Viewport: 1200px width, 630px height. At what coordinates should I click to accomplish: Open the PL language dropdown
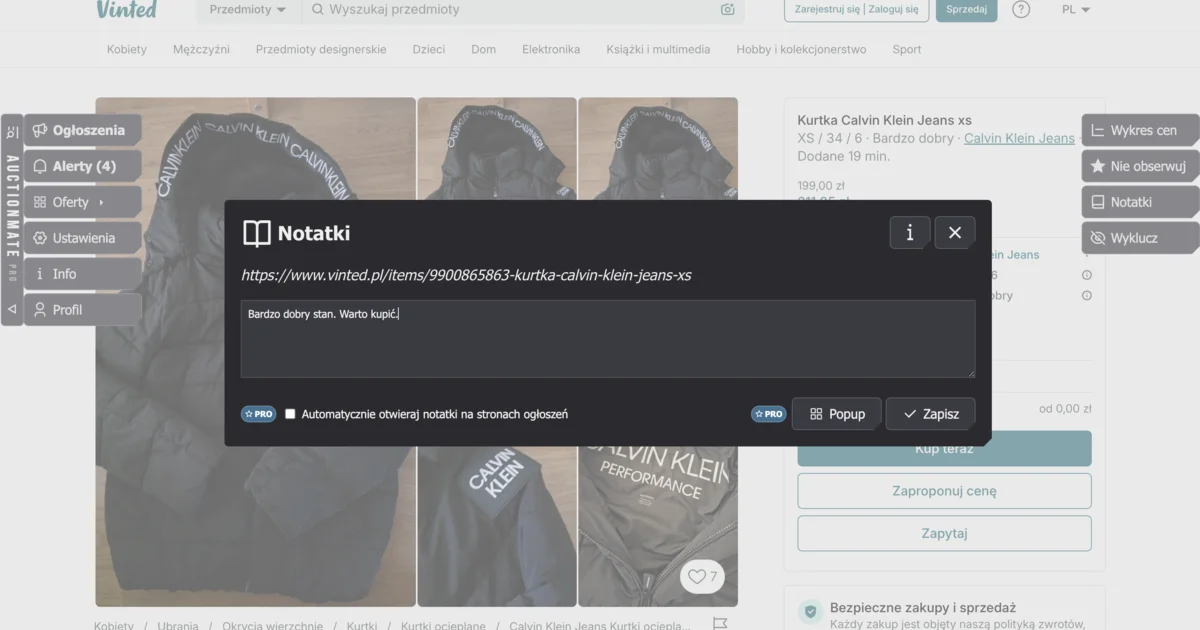pos(1076,9)
